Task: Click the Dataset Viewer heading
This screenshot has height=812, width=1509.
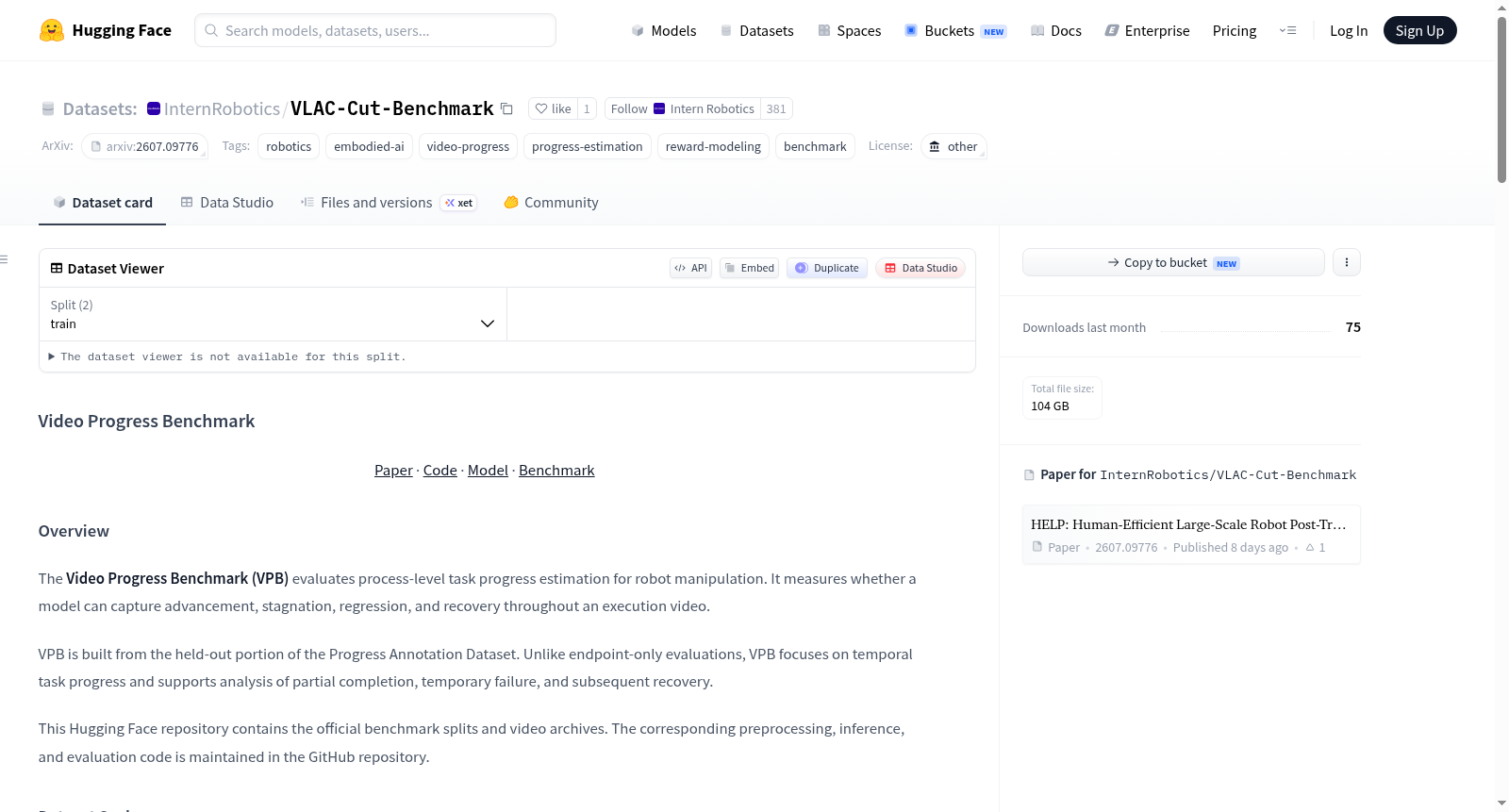Action: pyautogui.click(x=108, y=269)
